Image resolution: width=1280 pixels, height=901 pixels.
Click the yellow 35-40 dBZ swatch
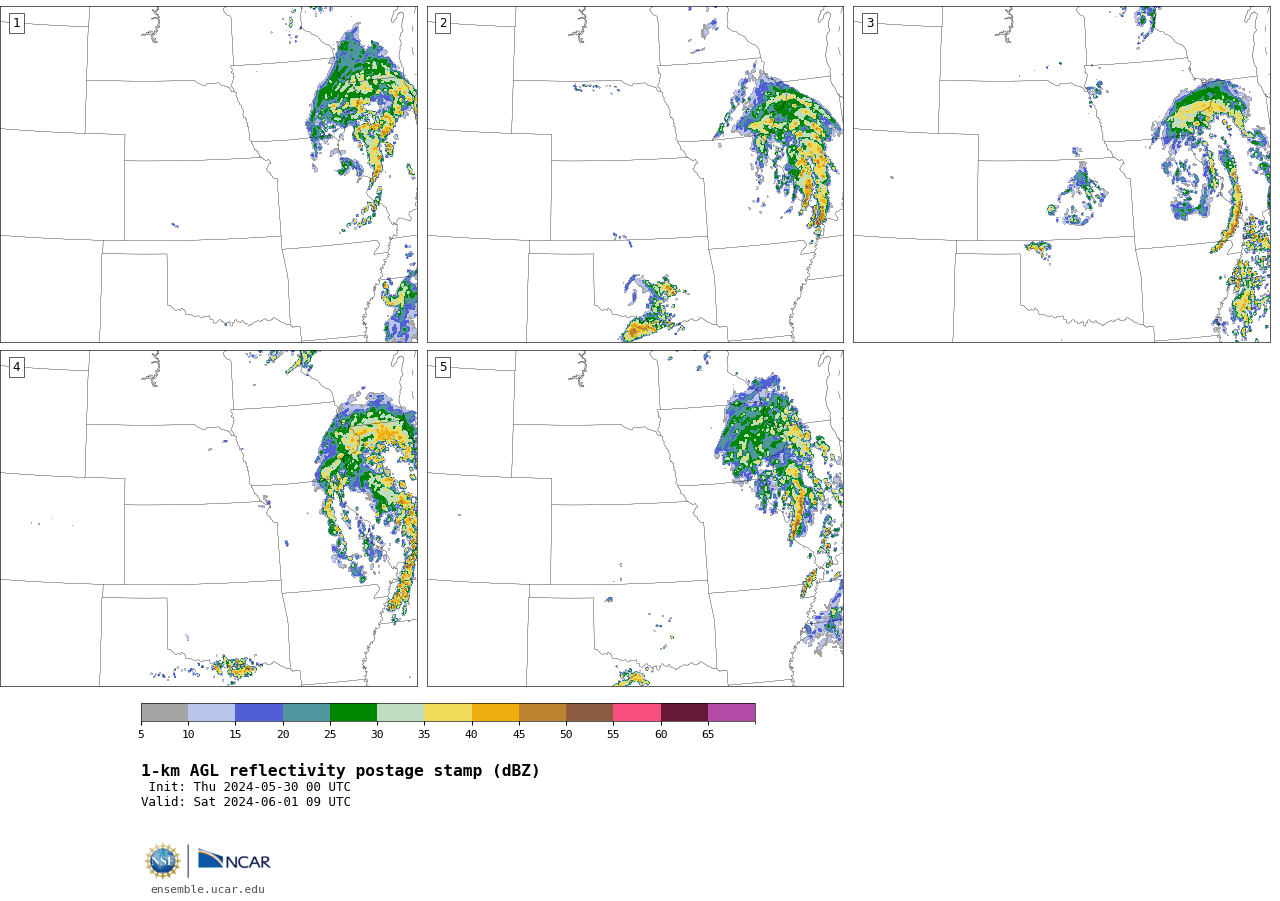point(448,713)
